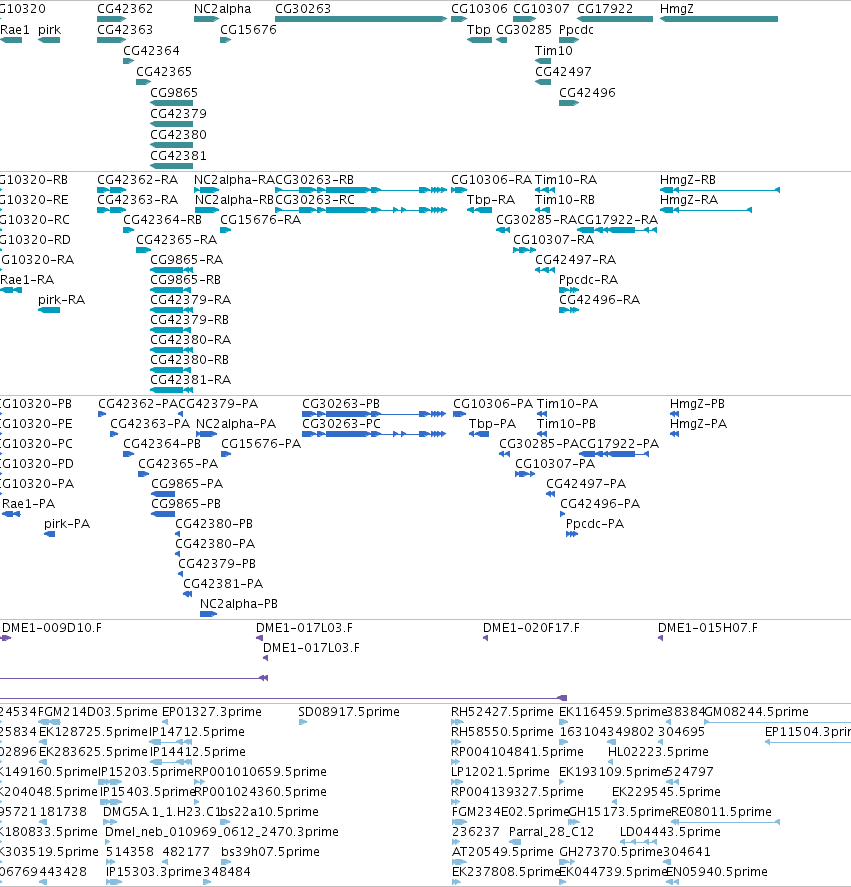Select the bs39h07.5prime EST label

click(x=270, y=852)
